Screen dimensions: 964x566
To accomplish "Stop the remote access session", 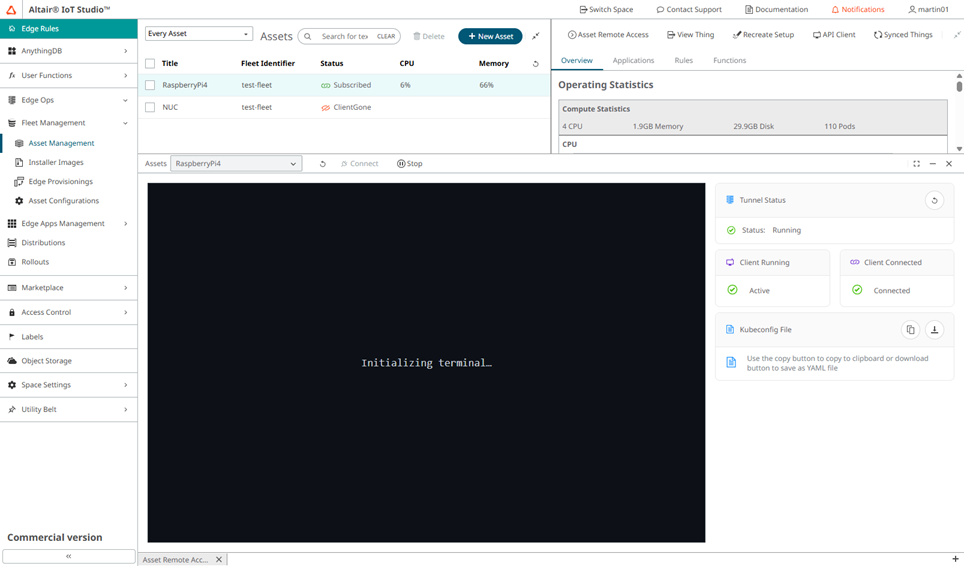I will [410, 164].
